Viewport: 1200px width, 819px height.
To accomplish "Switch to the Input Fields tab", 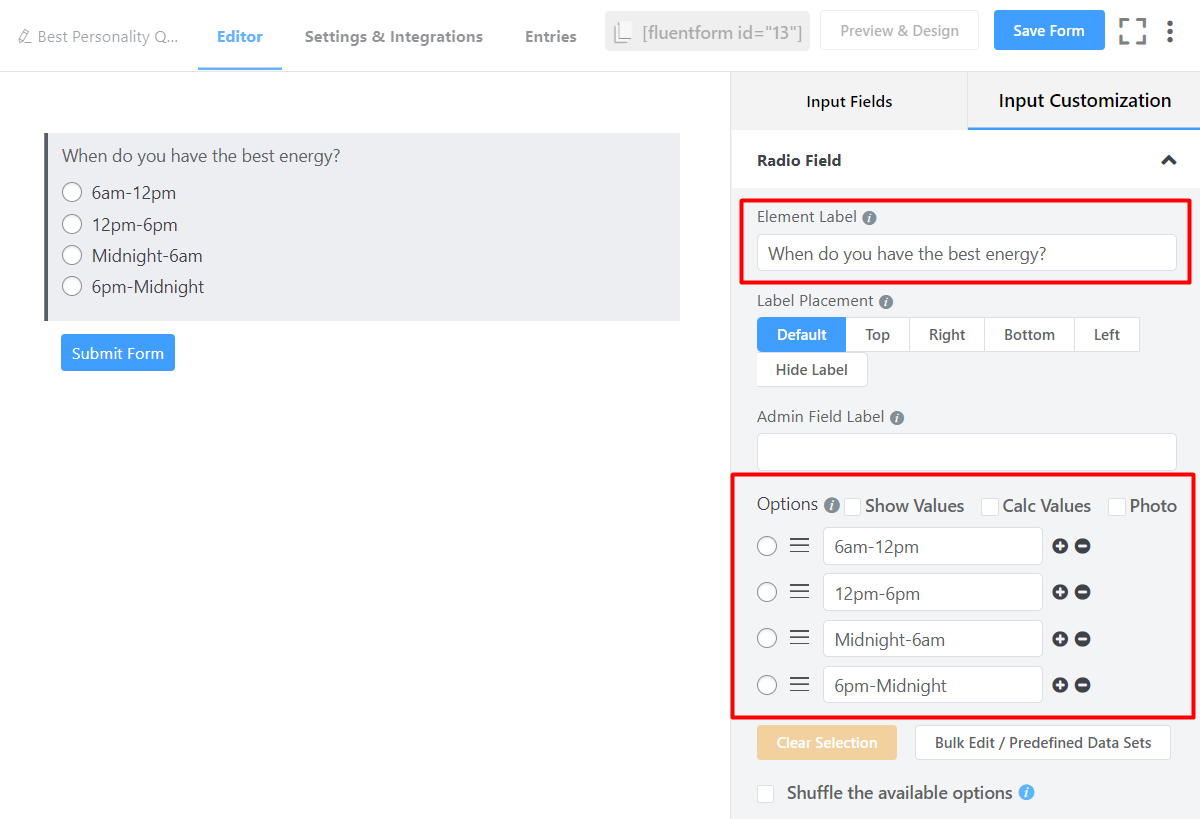I will point(848,101).
